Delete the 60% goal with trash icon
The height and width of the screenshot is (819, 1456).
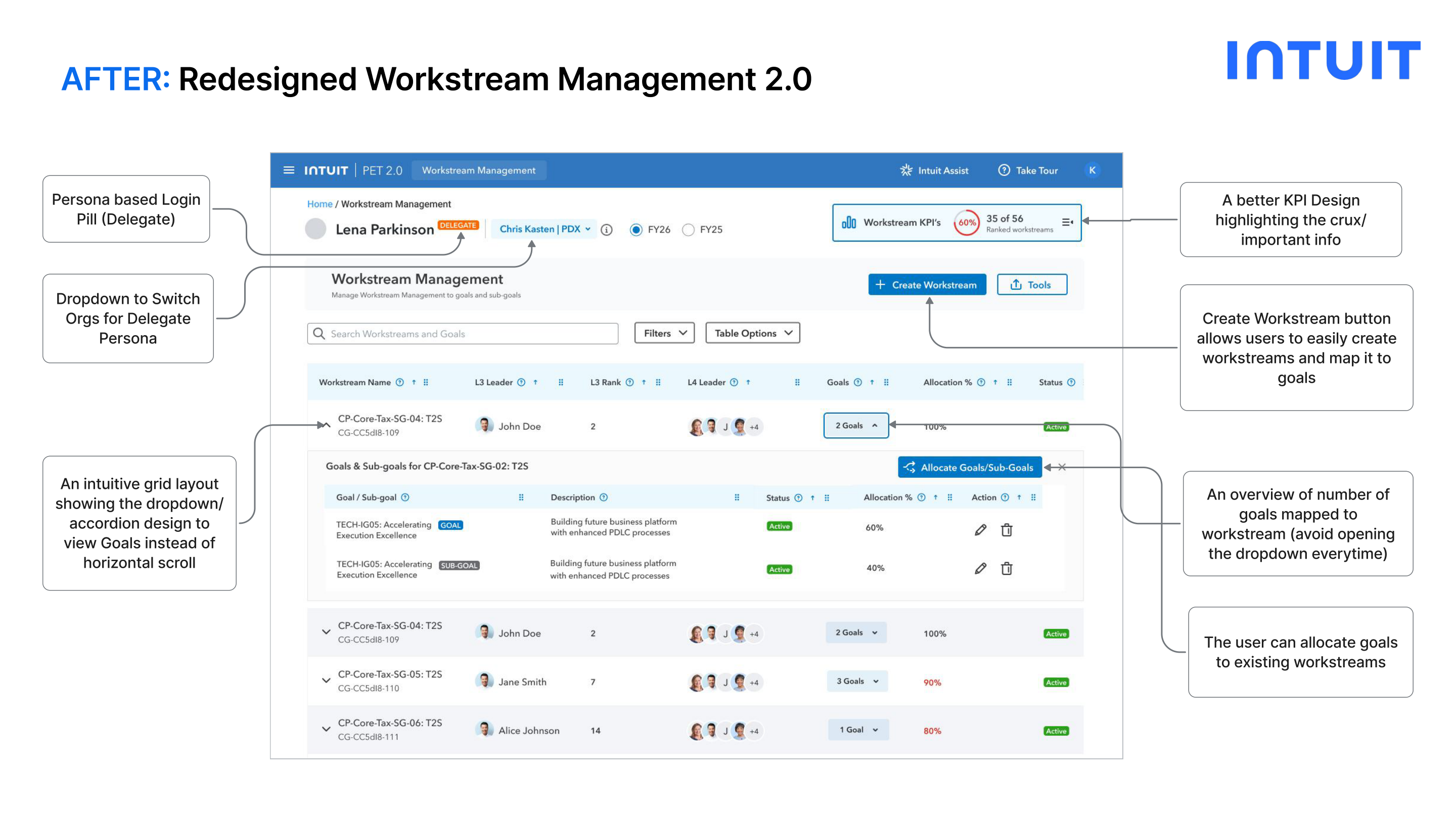[x=1007, y=530]
